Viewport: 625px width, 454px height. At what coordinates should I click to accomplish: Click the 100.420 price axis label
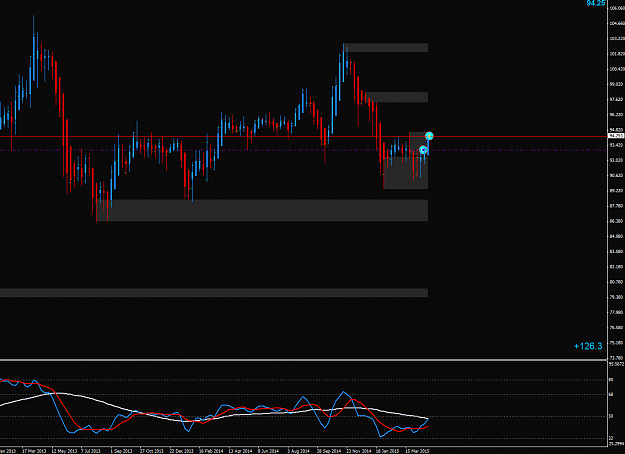[x=616, y=69]
